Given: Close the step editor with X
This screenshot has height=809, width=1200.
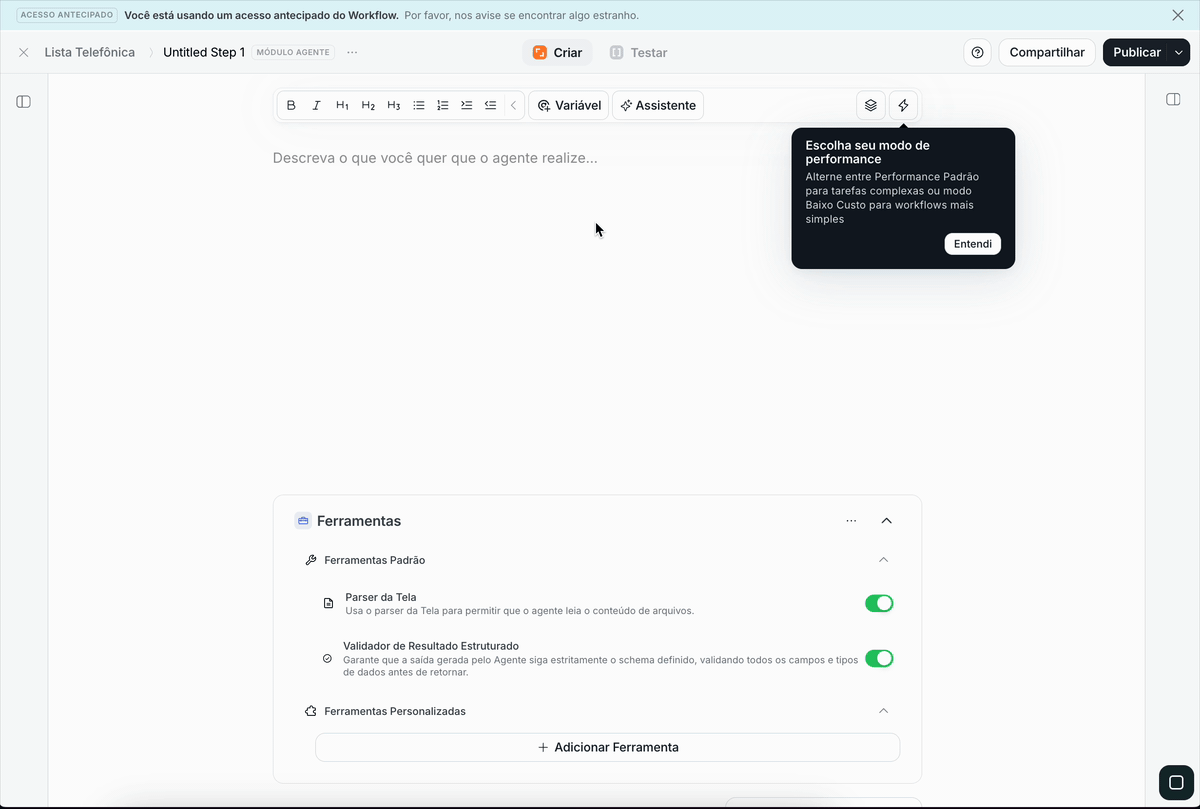Looking at the screenshot, I should (24, 52).
